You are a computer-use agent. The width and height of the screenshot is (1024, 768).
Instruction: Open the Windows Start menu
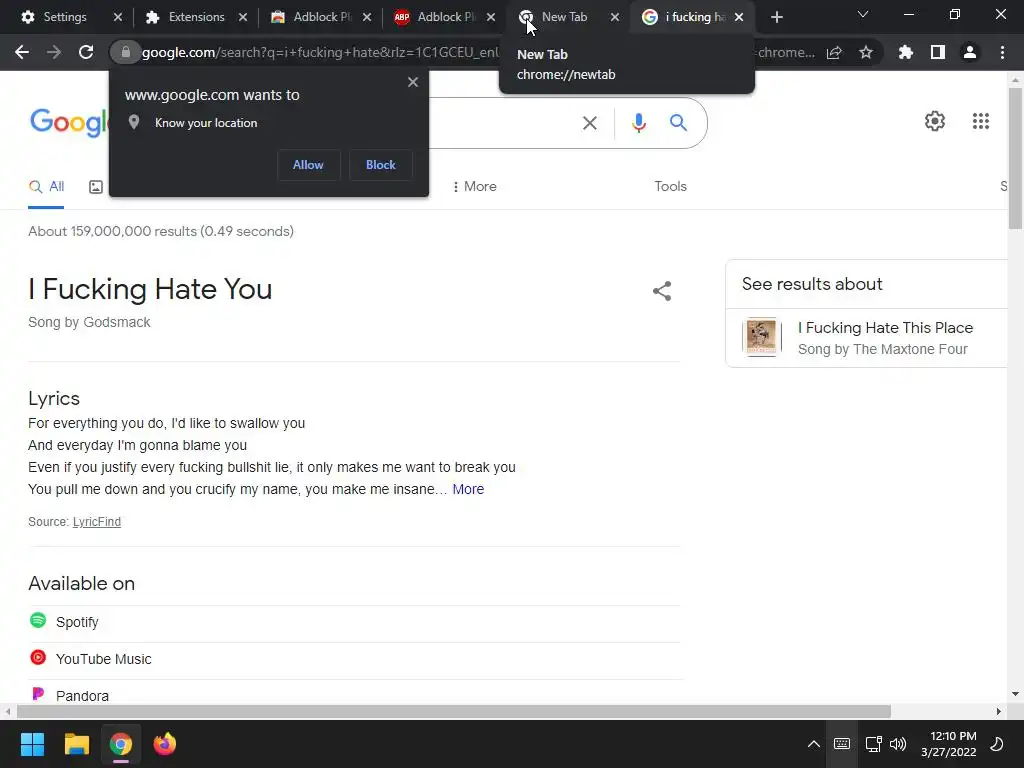[32, 744]
